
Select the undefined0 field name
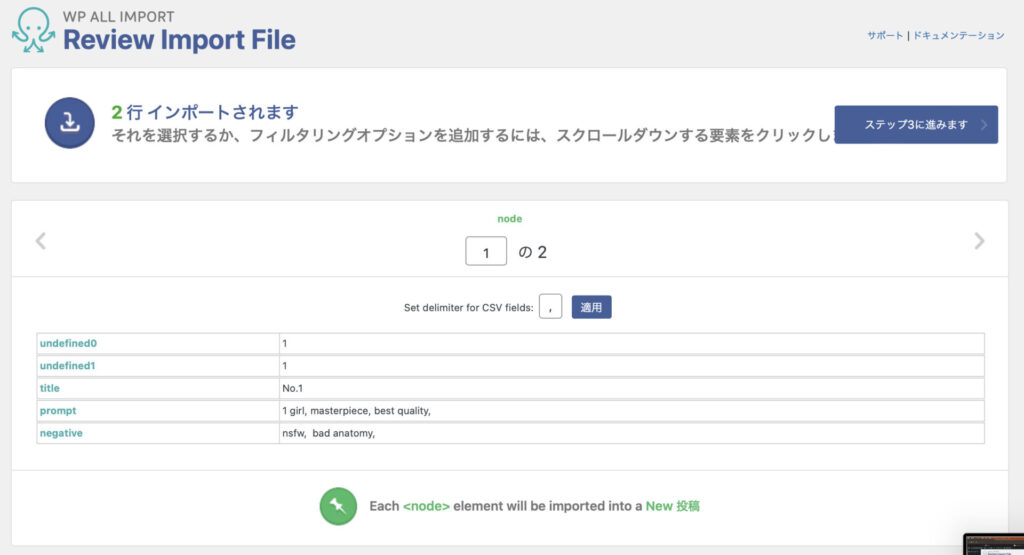click(x=68, y=344)
